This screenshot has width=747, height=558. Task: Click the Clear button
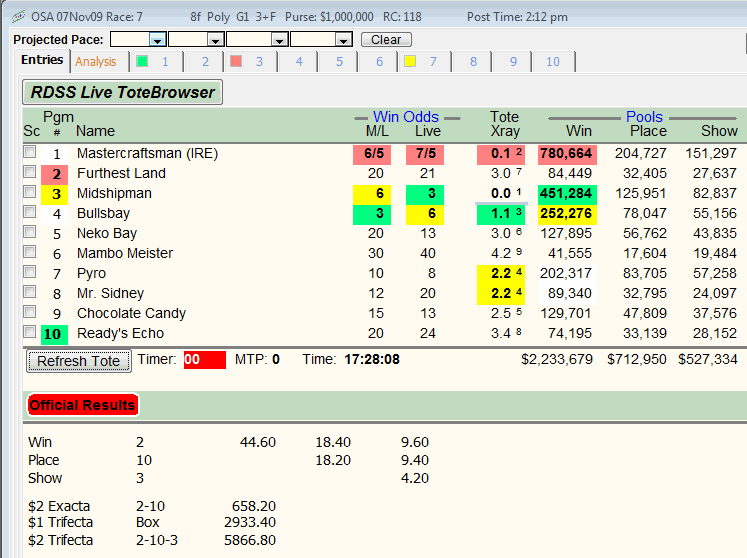coord(386,40)
